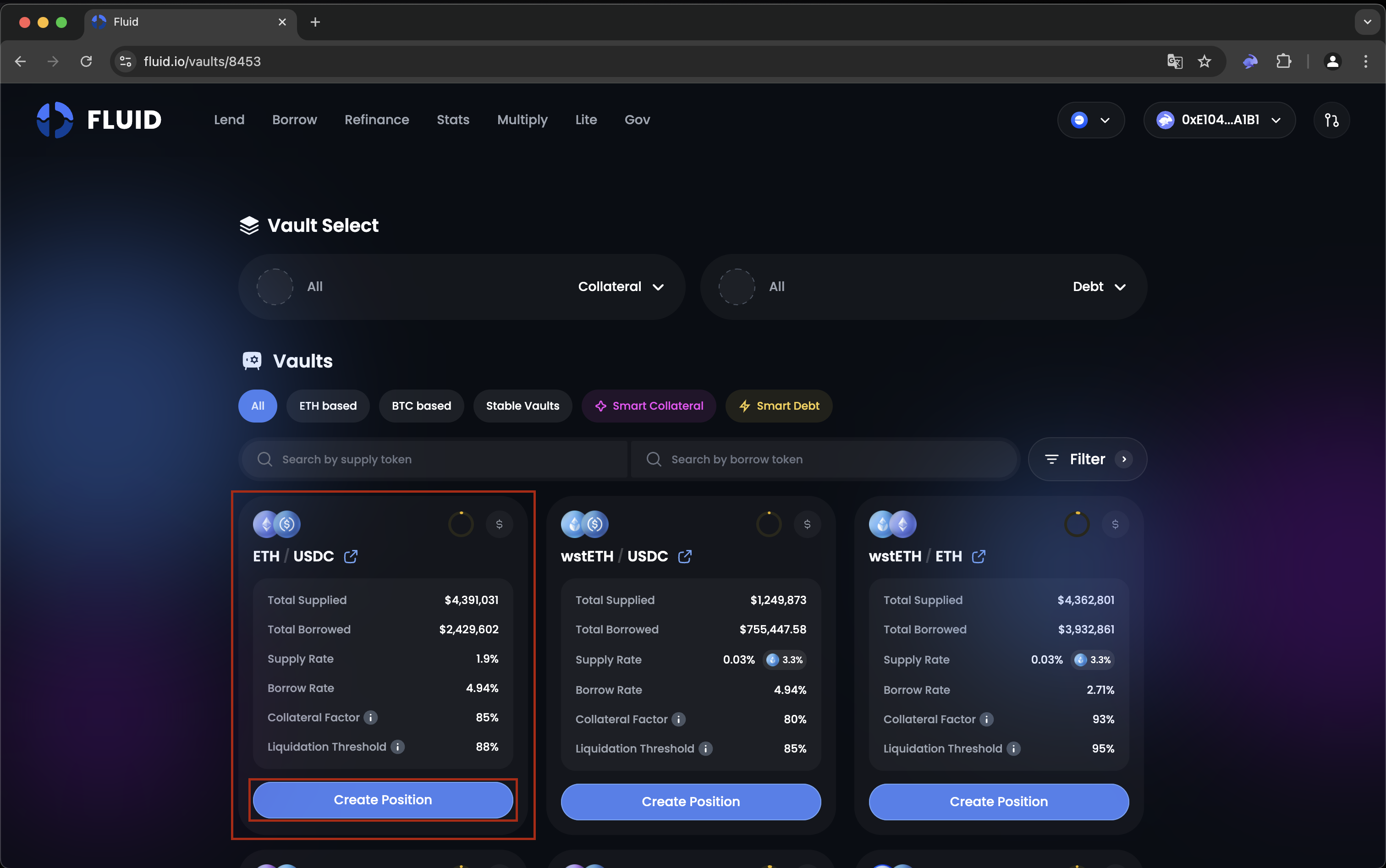The width and height of the screenshot is (1386, 868).
Task: Click the wallet extension icon in browser toolbar
Action: (1250, 61)
